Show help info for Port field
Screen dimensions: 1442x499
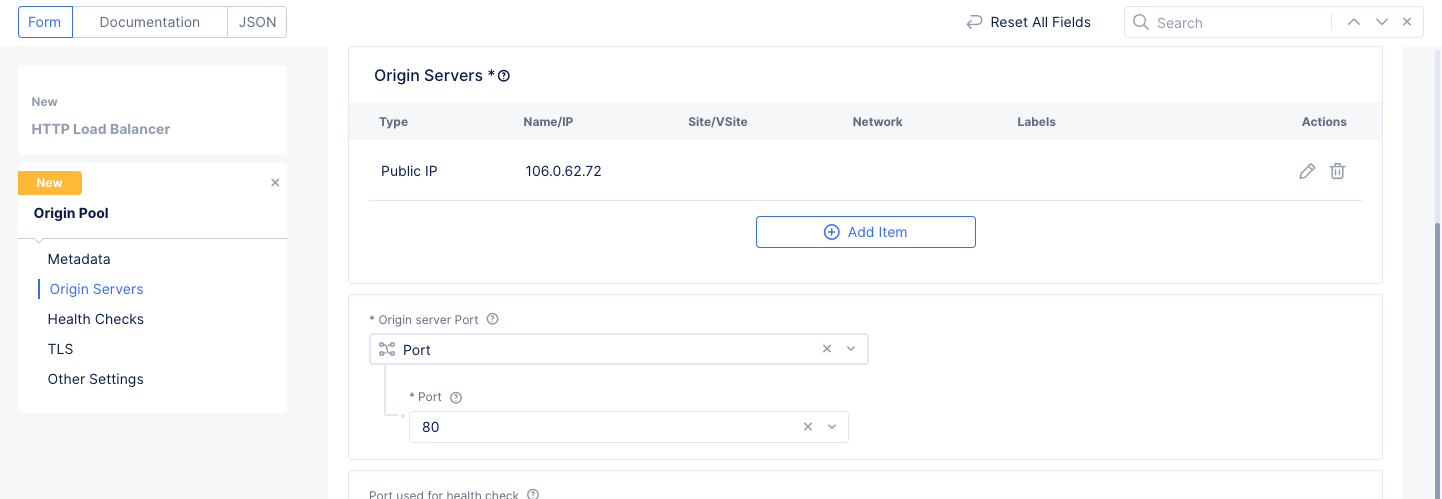click(x=456, y=397)
